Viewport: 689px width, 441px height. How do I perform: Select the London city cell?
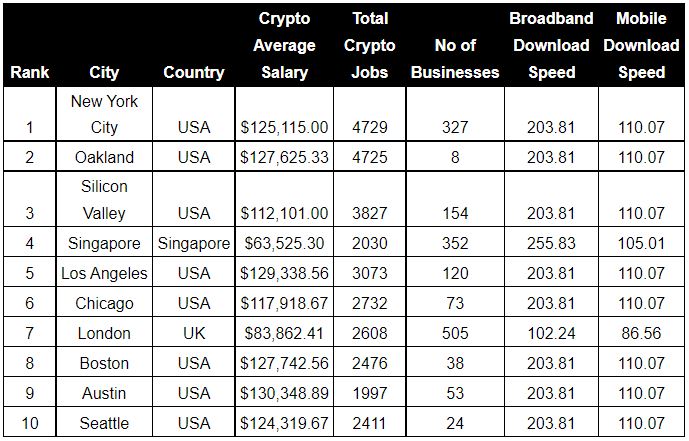point(104,333)
